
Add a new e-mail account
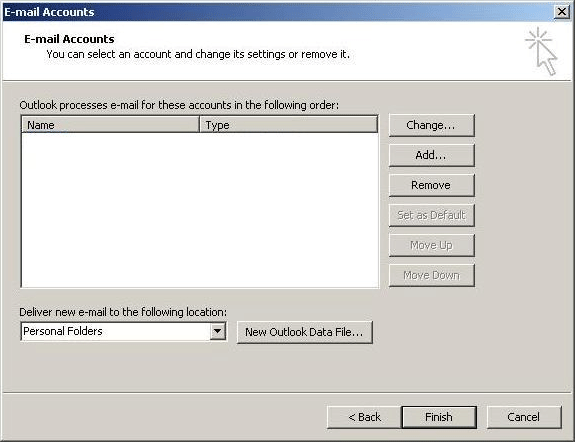(432, 155)
